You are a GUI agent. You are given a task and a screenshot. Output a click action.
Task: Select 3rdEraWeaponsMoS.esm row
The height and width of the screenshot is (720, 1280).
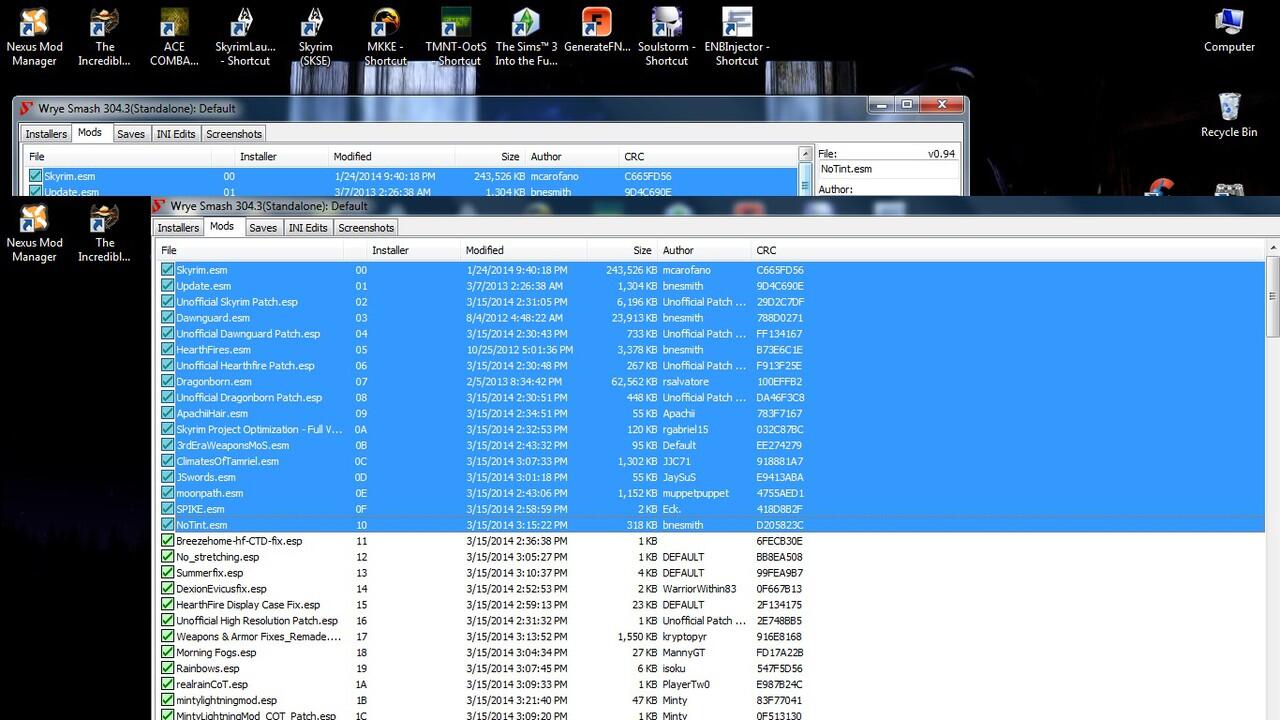point(709,445)
